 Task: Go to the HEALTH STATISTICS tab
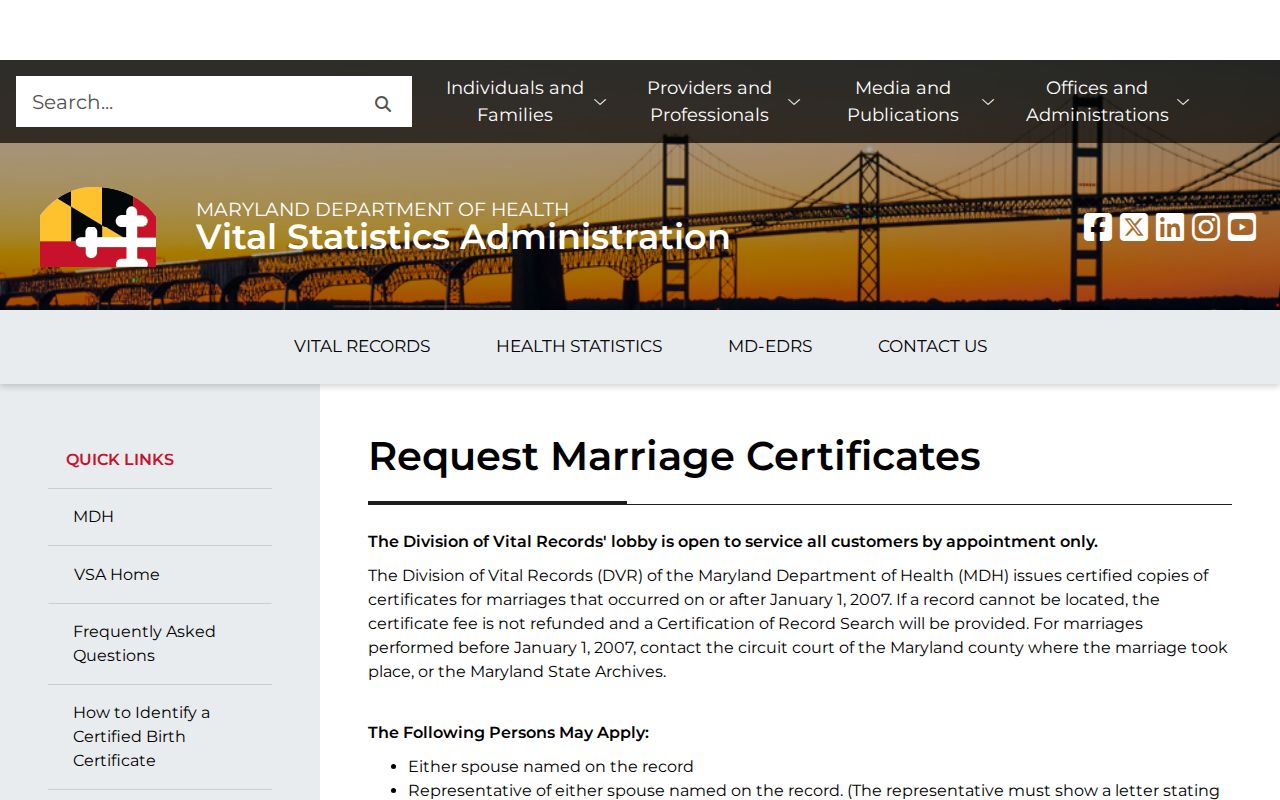click(579, 346)
